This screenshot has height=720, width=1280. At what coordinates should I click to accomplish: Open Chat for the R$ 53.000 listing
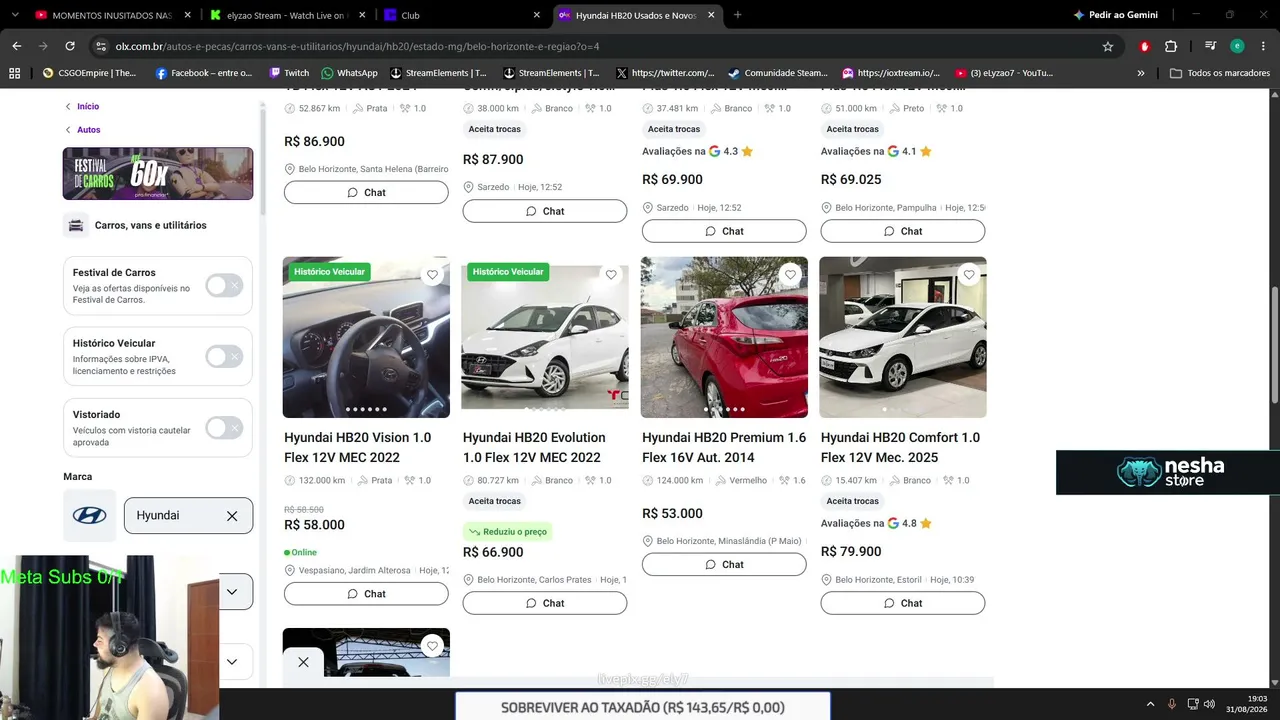tap(724, 564)
